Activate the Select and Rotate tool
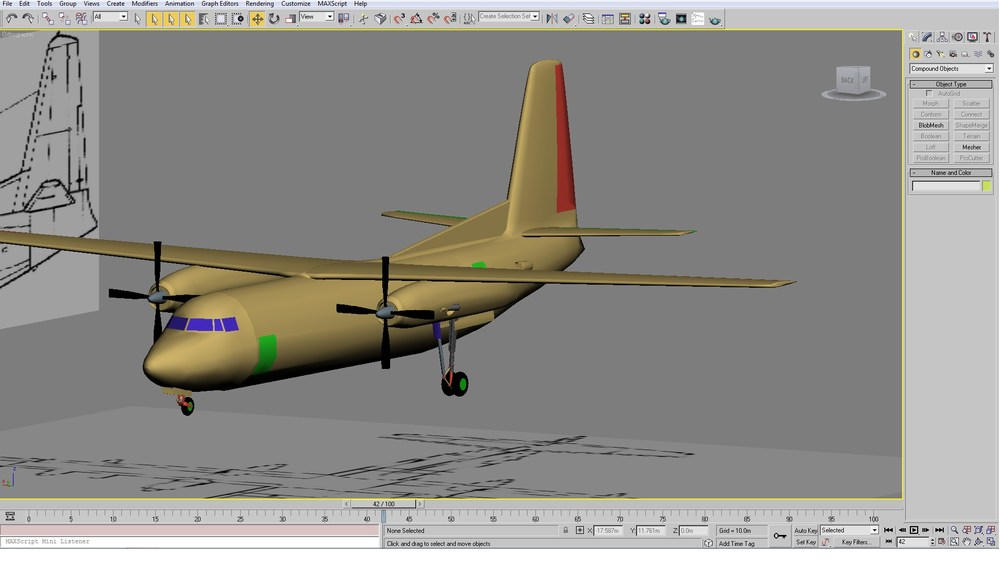This screenshot has width=1000, height=562. click(274, 18)
